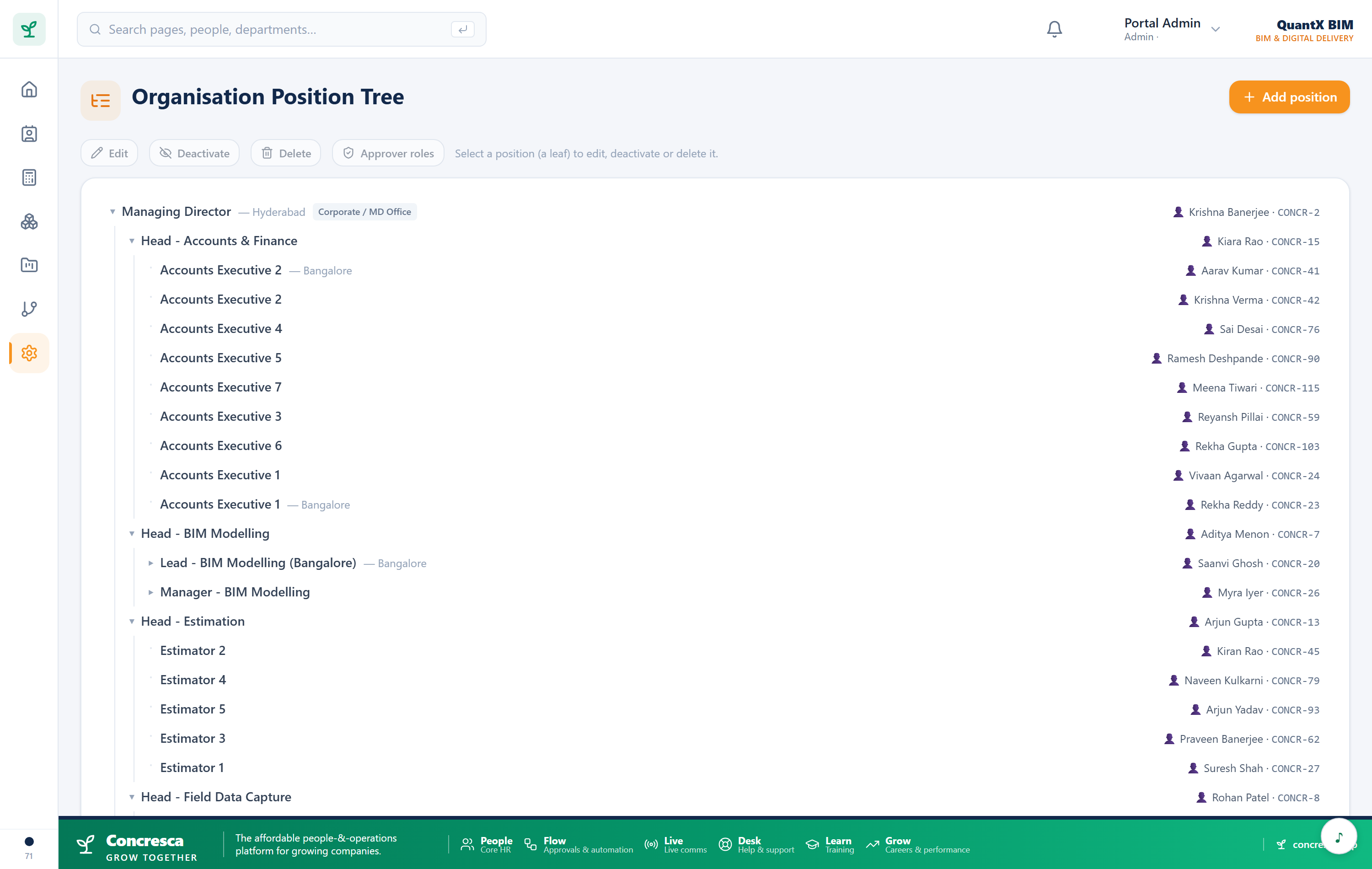Viewport: 1372px width, 869px height.
Task: Collapse Head - Estimation node
Action: coord(132,621)
